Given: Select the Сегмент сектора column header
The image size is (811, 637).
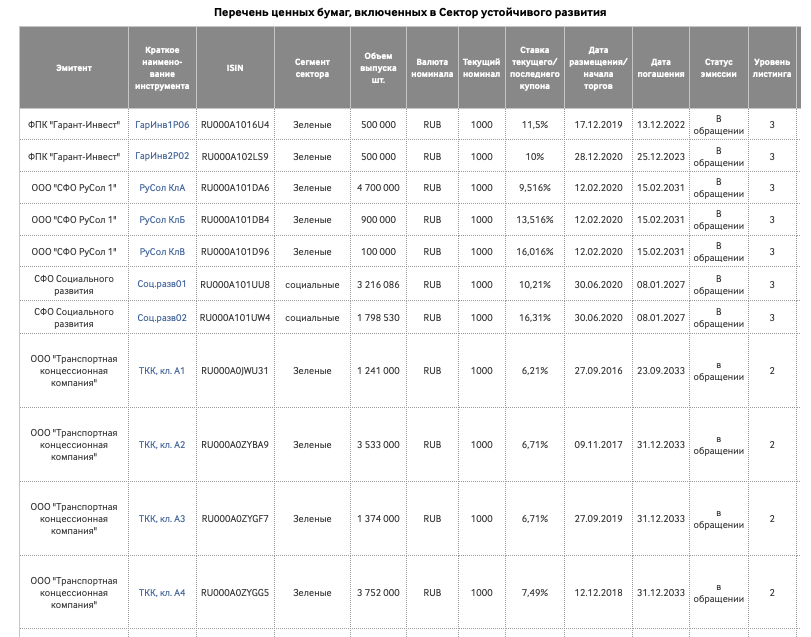Looking at the screenshot, I should (312, 68).
